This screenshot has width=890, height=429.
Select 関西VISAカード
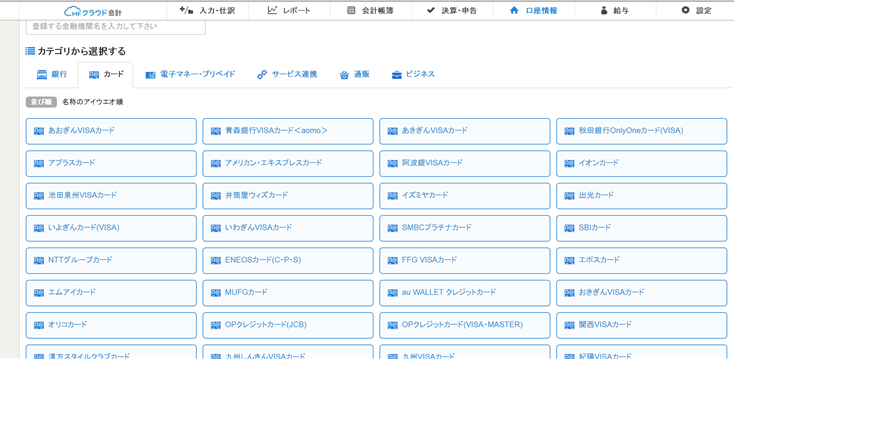(641, 325)
